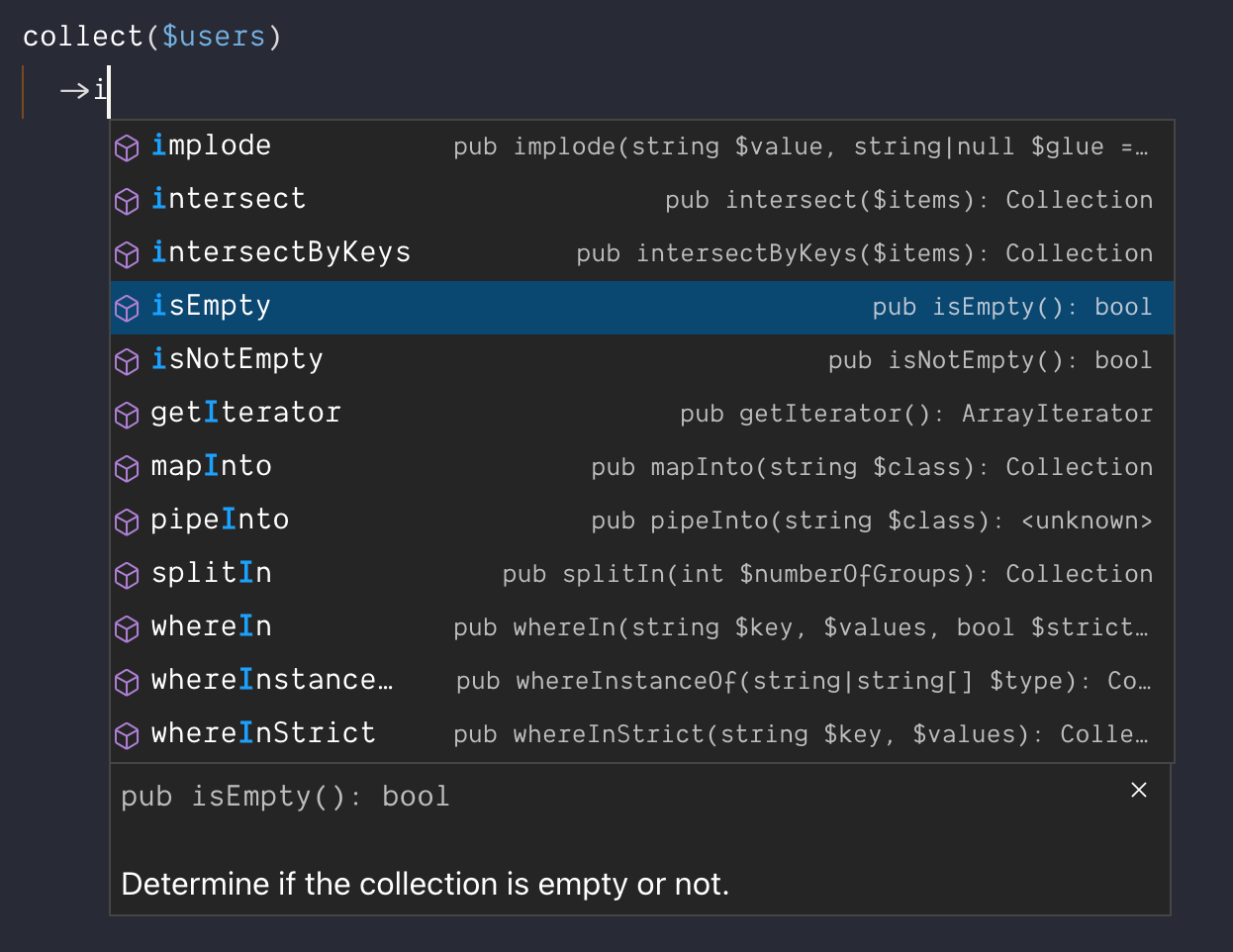The height and width of the screenshot is (952, 1233).
Task: Click the method icon beside whereInstance…
Action: pyautogui.click(x=127, y=683)
